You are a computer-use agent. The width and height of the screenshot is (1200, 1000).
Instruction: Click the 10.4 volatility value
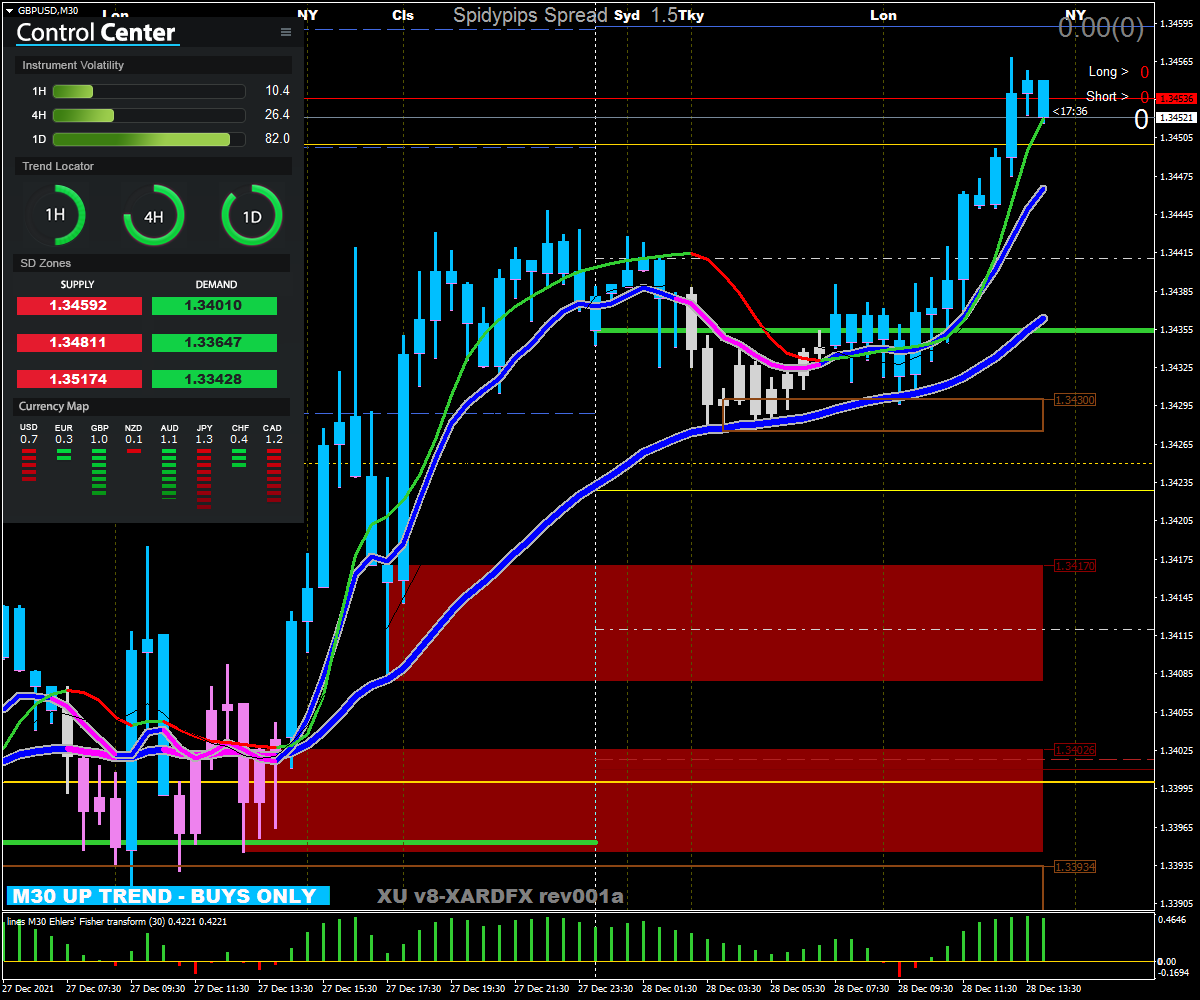[277, 91]
